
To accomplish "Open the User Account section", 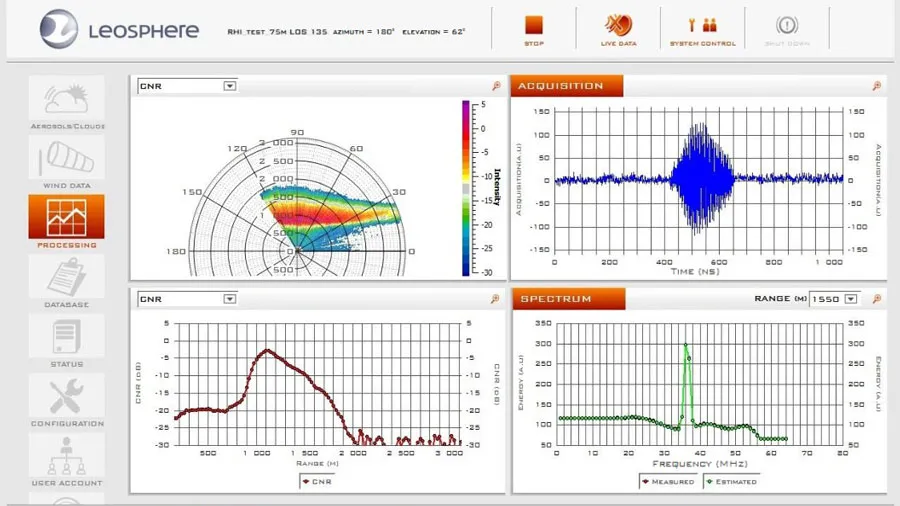I will [x=67, y=456].
